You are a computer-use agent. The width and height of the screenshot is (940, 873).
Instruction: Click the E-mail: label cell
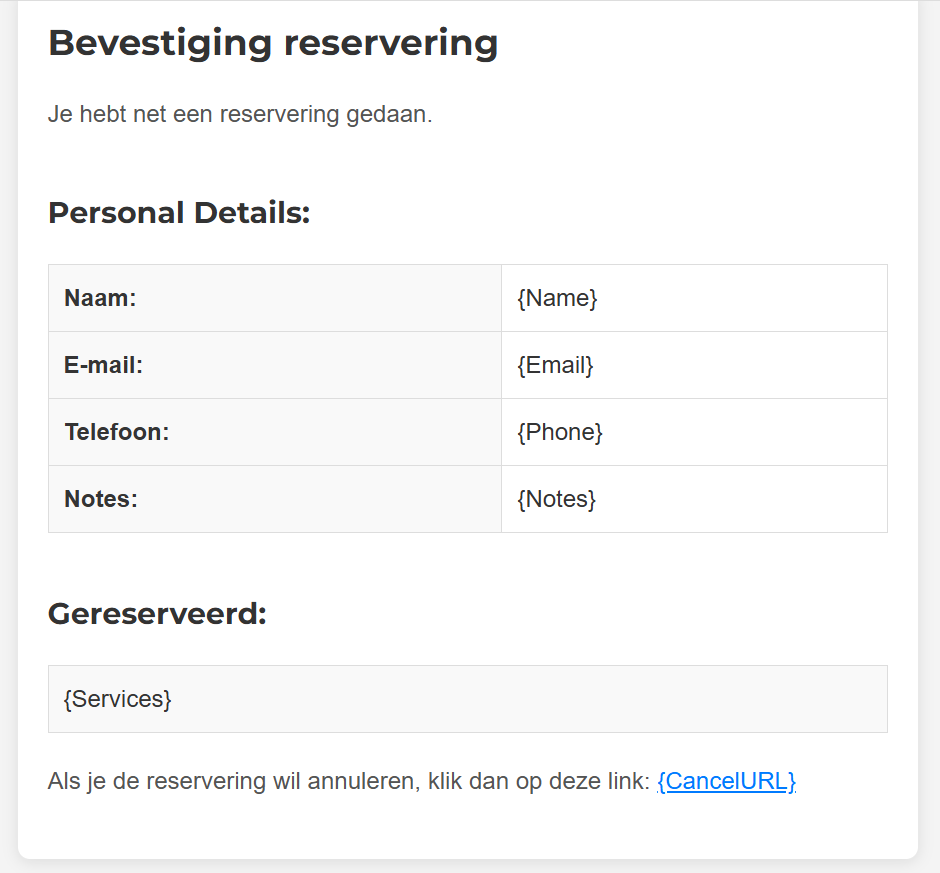[x=275, y=365]
